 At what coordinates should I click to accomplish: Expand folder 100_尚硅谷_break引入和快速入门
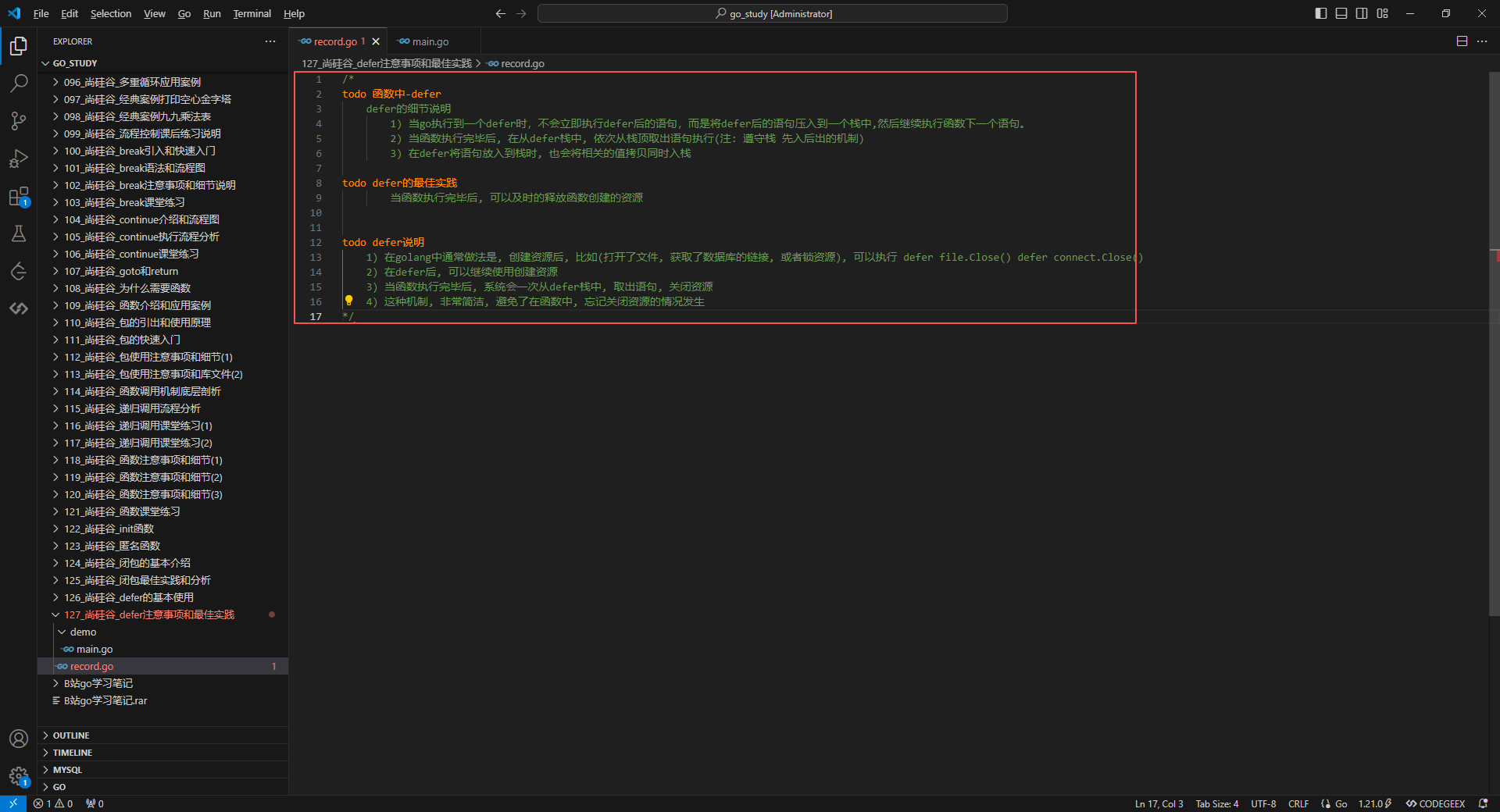163,151
